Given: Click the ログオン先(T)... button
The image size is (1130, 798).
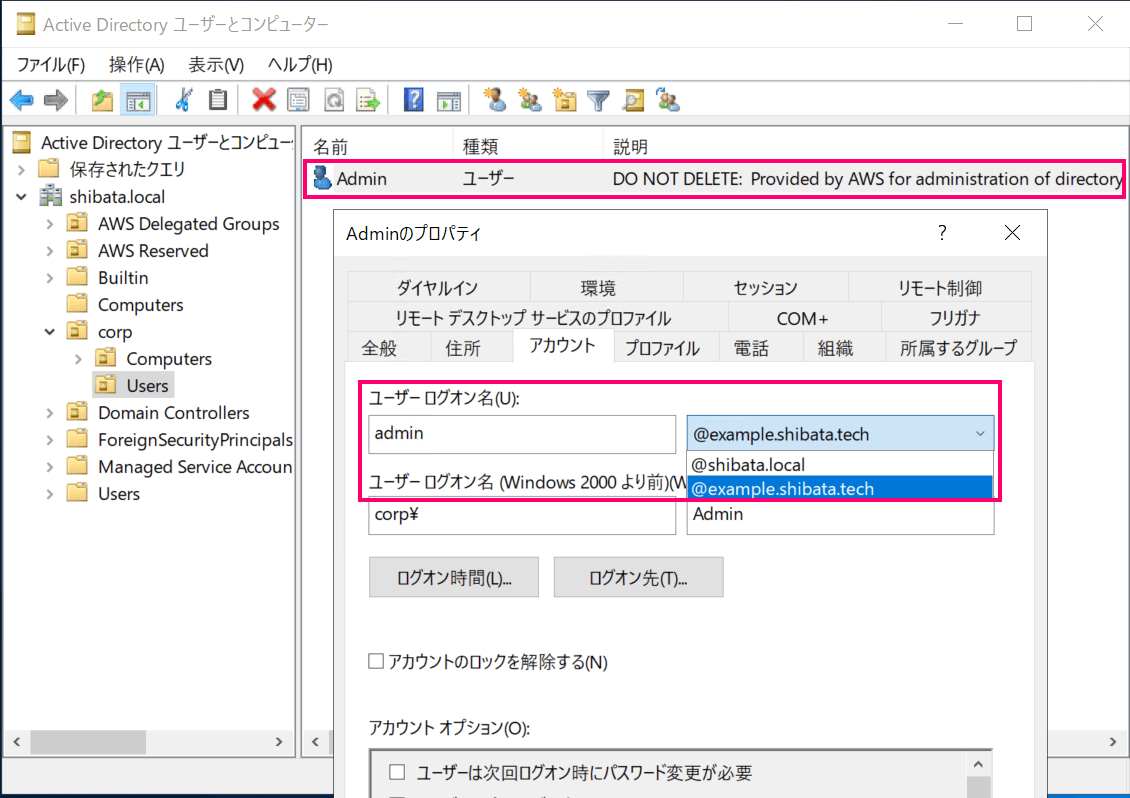Looking at the screenshot, I should tap(639, 577).
